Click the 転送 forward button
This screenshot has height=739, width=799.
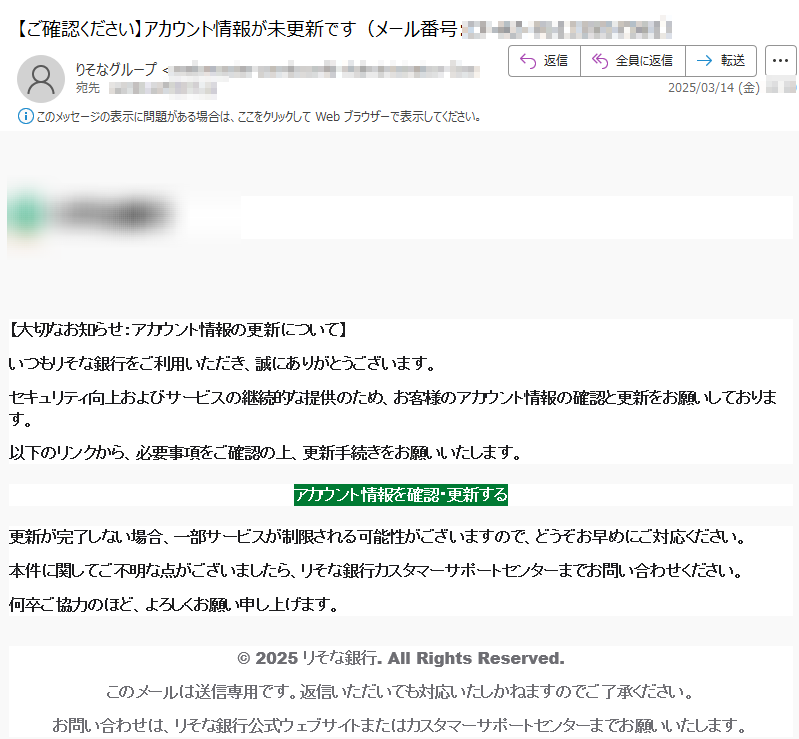[721, 61]
